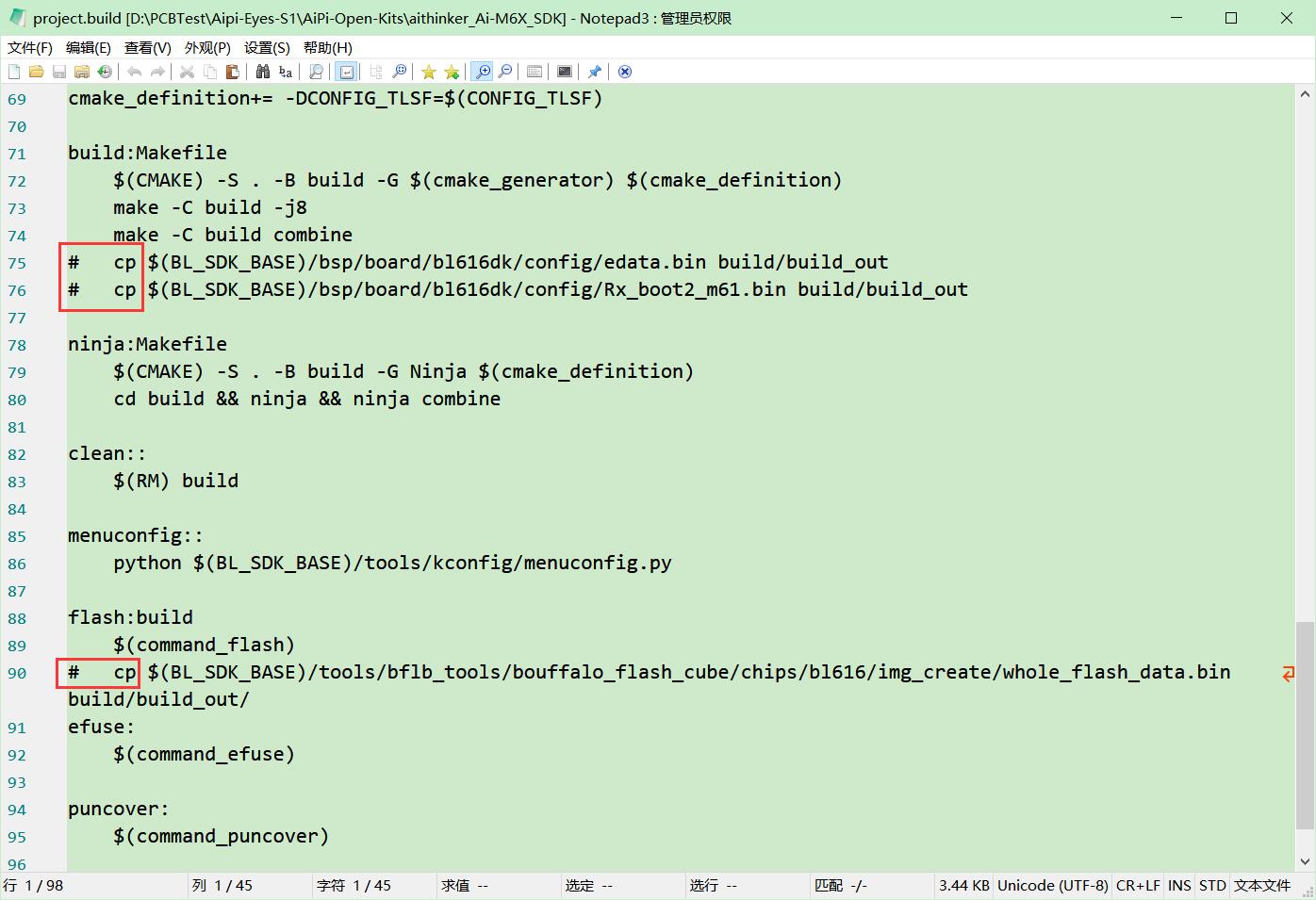Zoom in using magnifier plus icon
The height and width of the screenshot is (900, 1316).
pyautogui.click(x=482, y=72)
